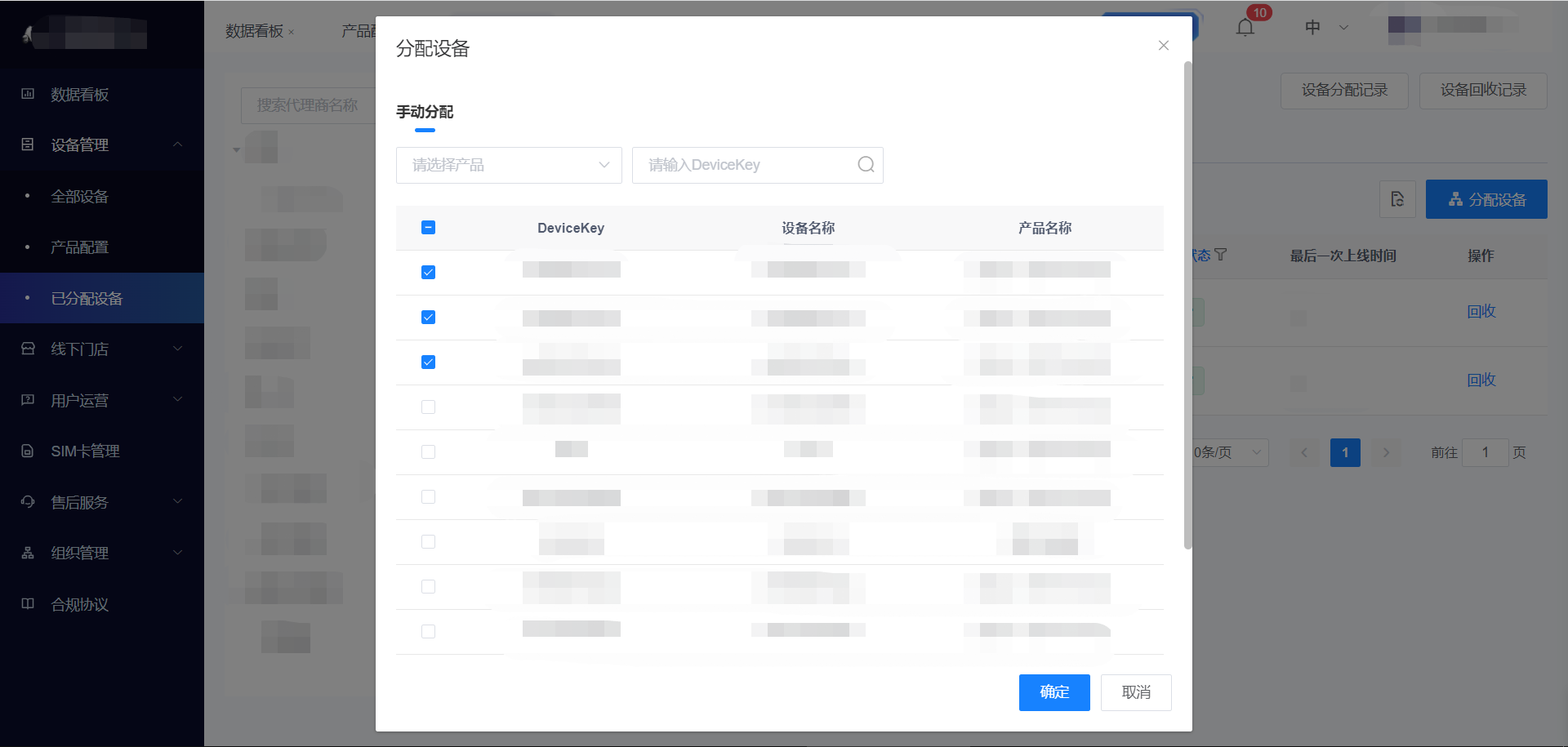Click the 线下门店 store icon
The height and width of the screenshot is (747, 1568).
pos(28,349)
